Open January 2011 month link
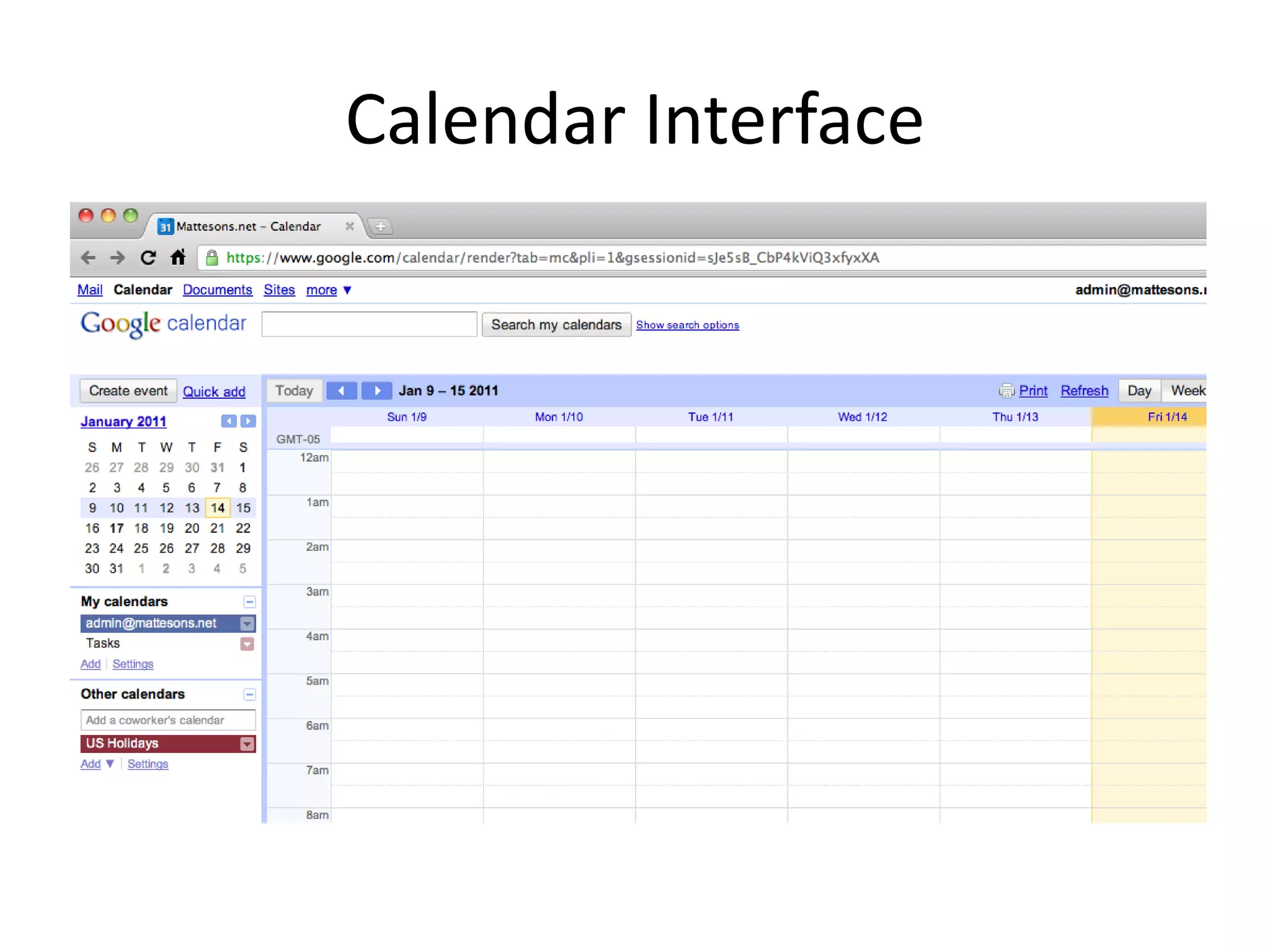The width and height of the screenshot is (1270, 952). click(123, 421)
